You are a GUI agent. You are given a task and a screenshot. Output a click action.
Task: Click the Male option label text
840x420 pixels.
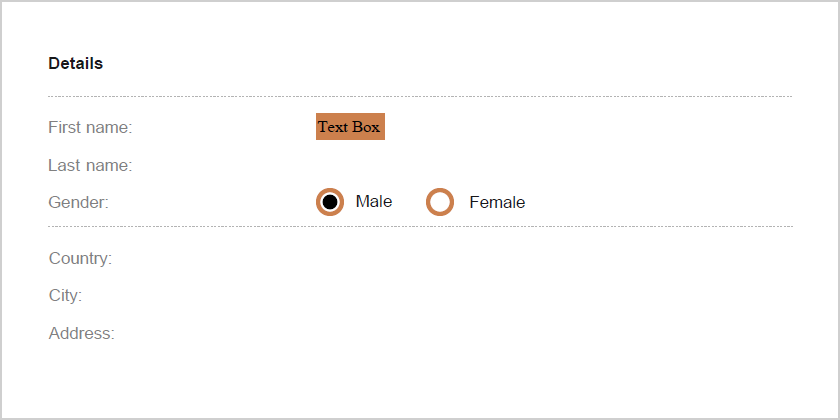pyautogui.click(x=374, y=202)
